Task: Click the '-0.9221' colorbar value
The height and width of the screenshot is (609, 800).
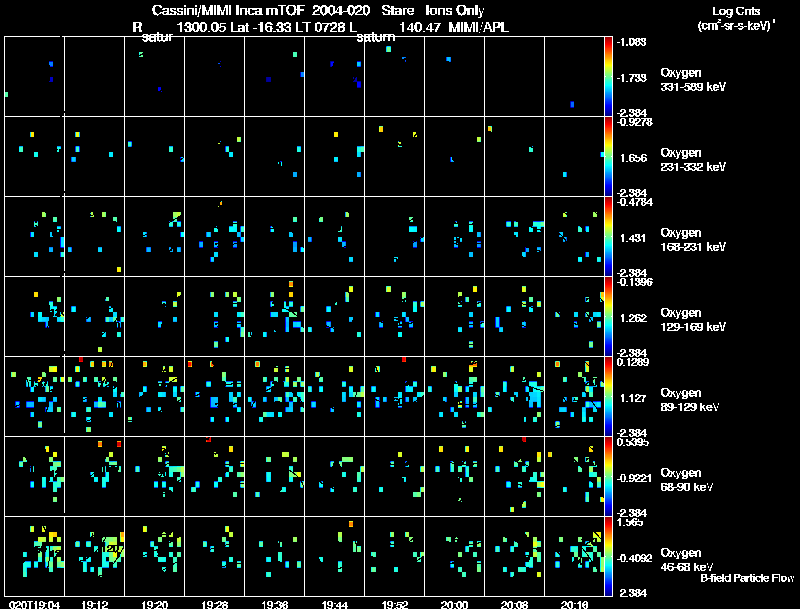Action: [634, 478]
